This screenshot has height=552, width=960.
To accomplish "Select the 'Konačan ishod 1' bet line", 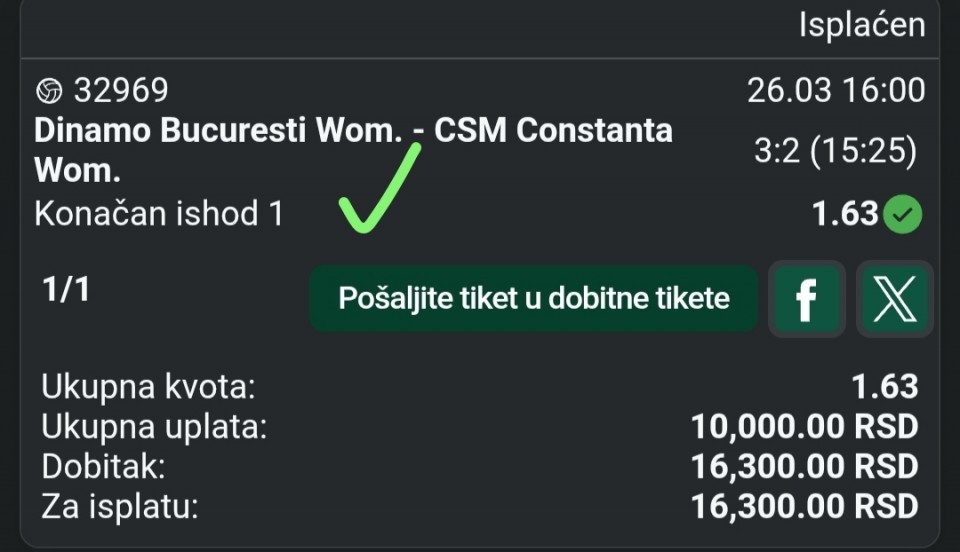I will 159,214.
